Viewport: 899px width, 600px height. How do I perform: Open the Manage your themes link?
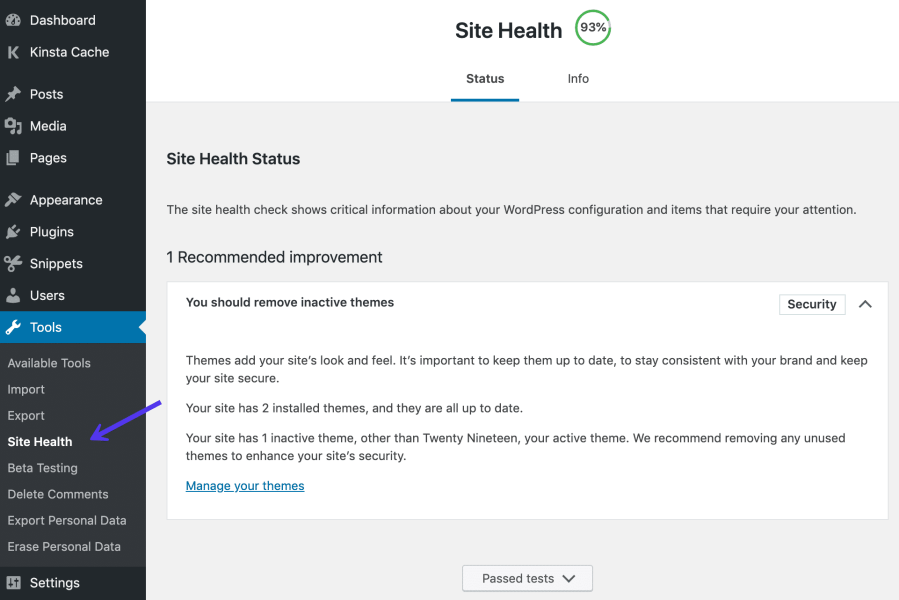click(x=245, y=486)
